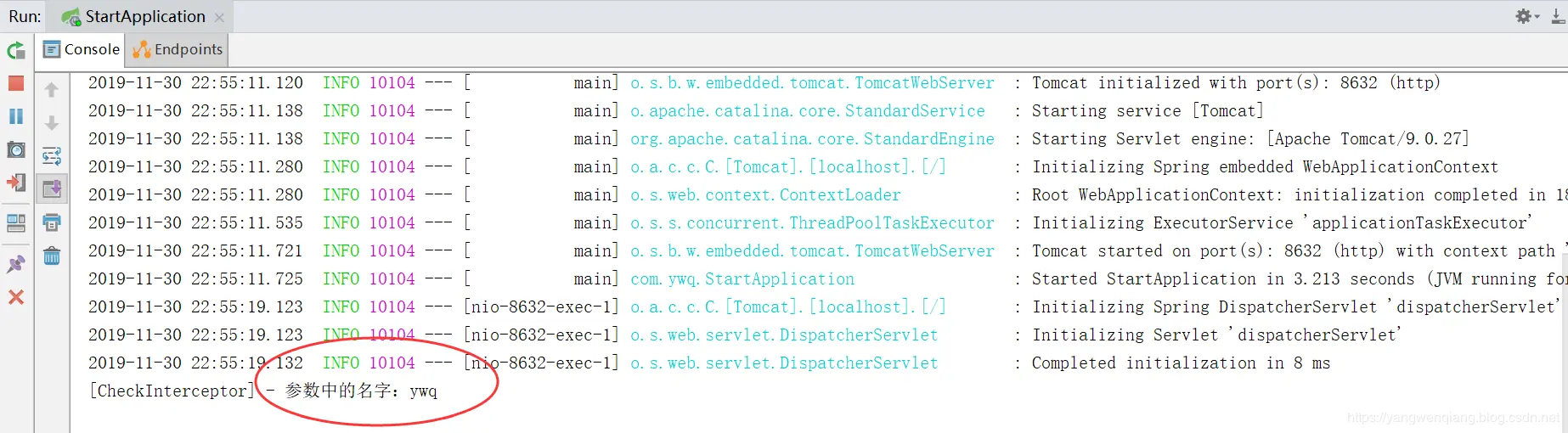Go up the stack trace with the up arrow

click(x=51, y=89)
